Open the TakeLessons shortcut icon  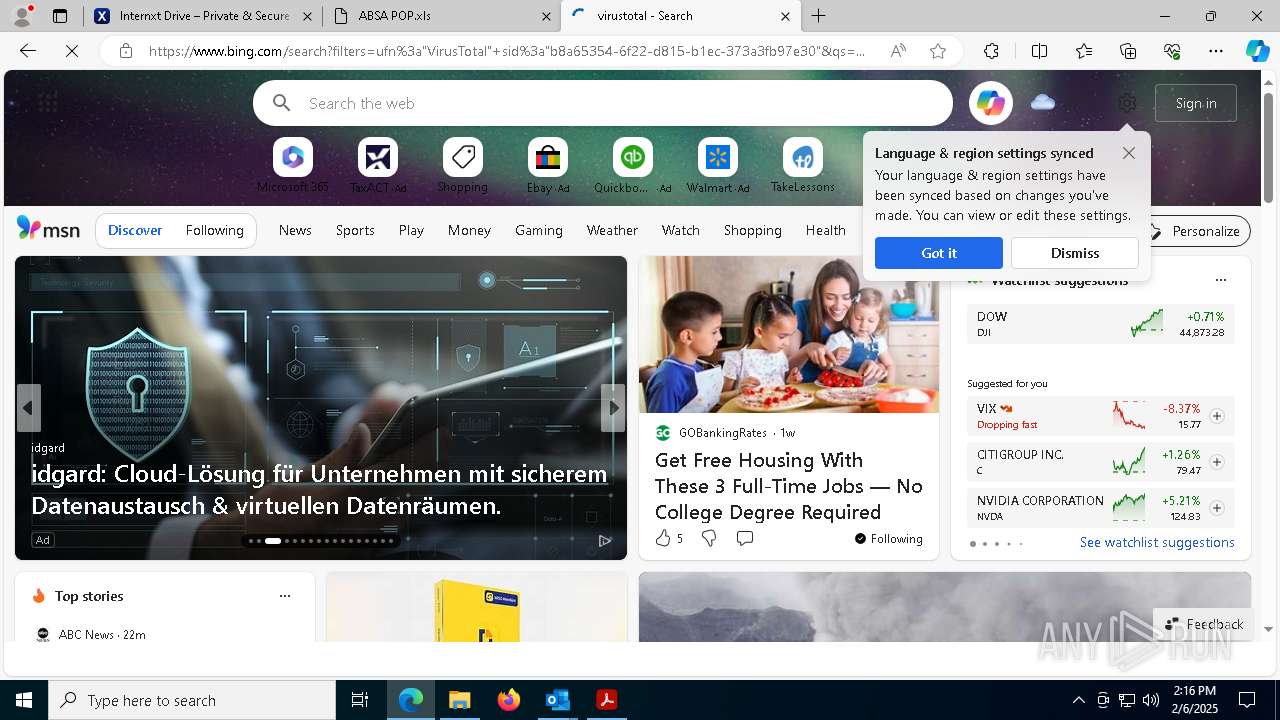coord(803,157)
